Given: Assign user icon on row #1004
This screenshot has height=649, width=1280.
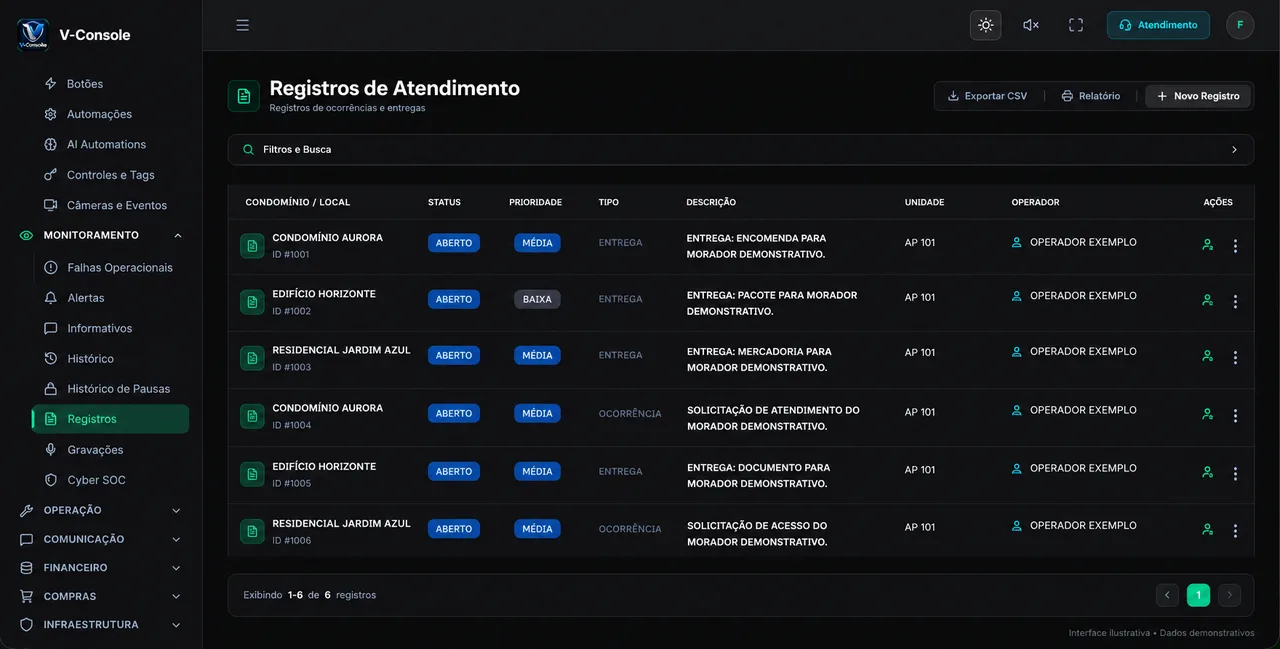Looking at the screenshot, I should pos(1207,414).
